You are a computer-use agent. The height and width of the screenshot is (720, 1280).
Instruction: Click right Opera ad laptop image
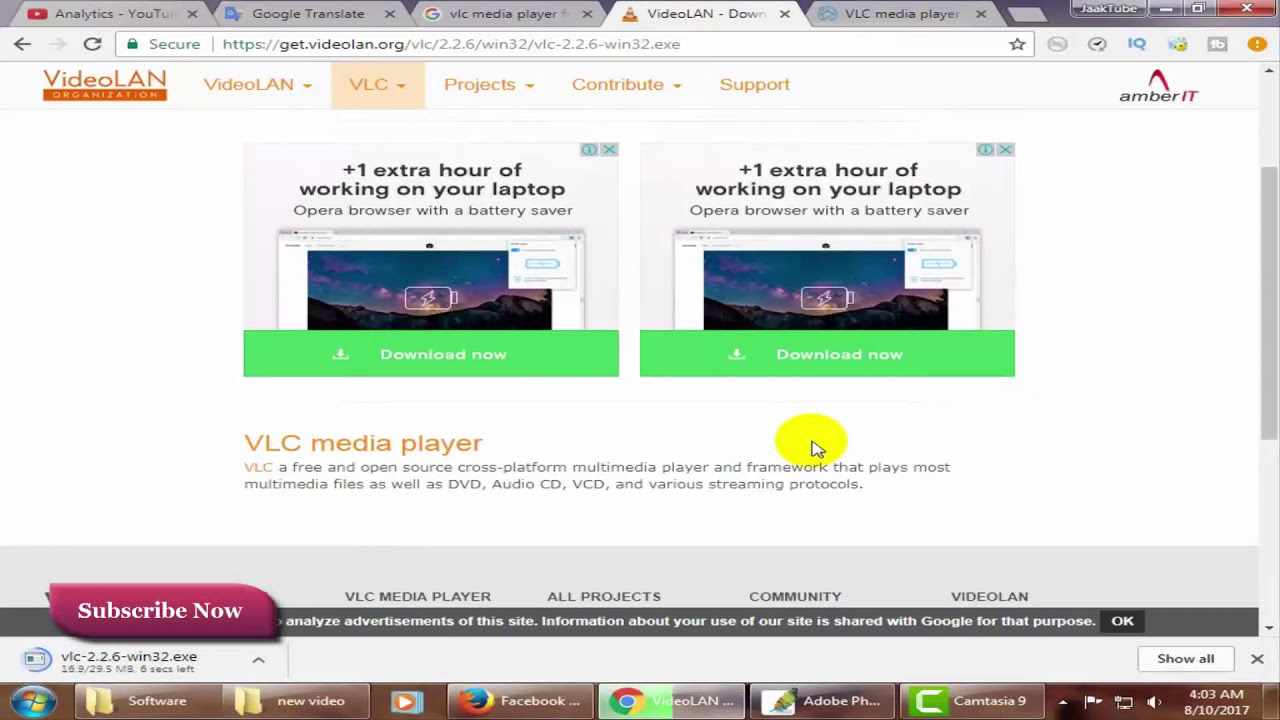tap(827, 280)
